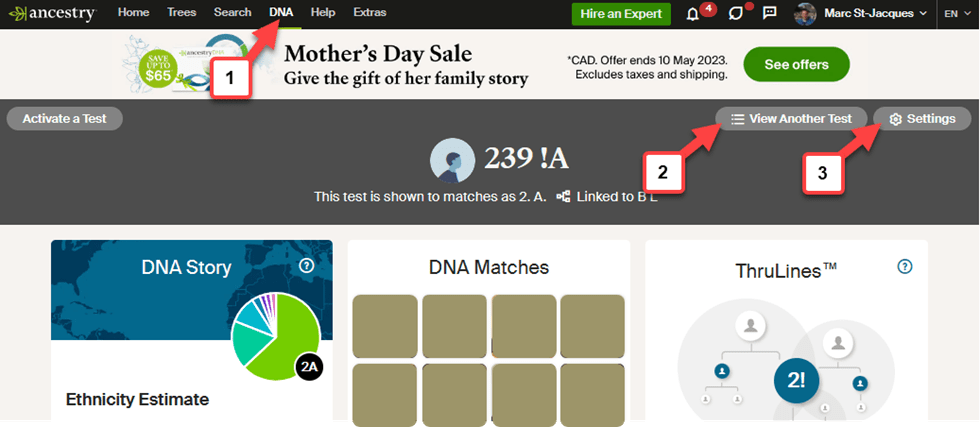Screen dimensions: 980x427
Task: Open the notifications bell icon
Action: click(693, 14)
